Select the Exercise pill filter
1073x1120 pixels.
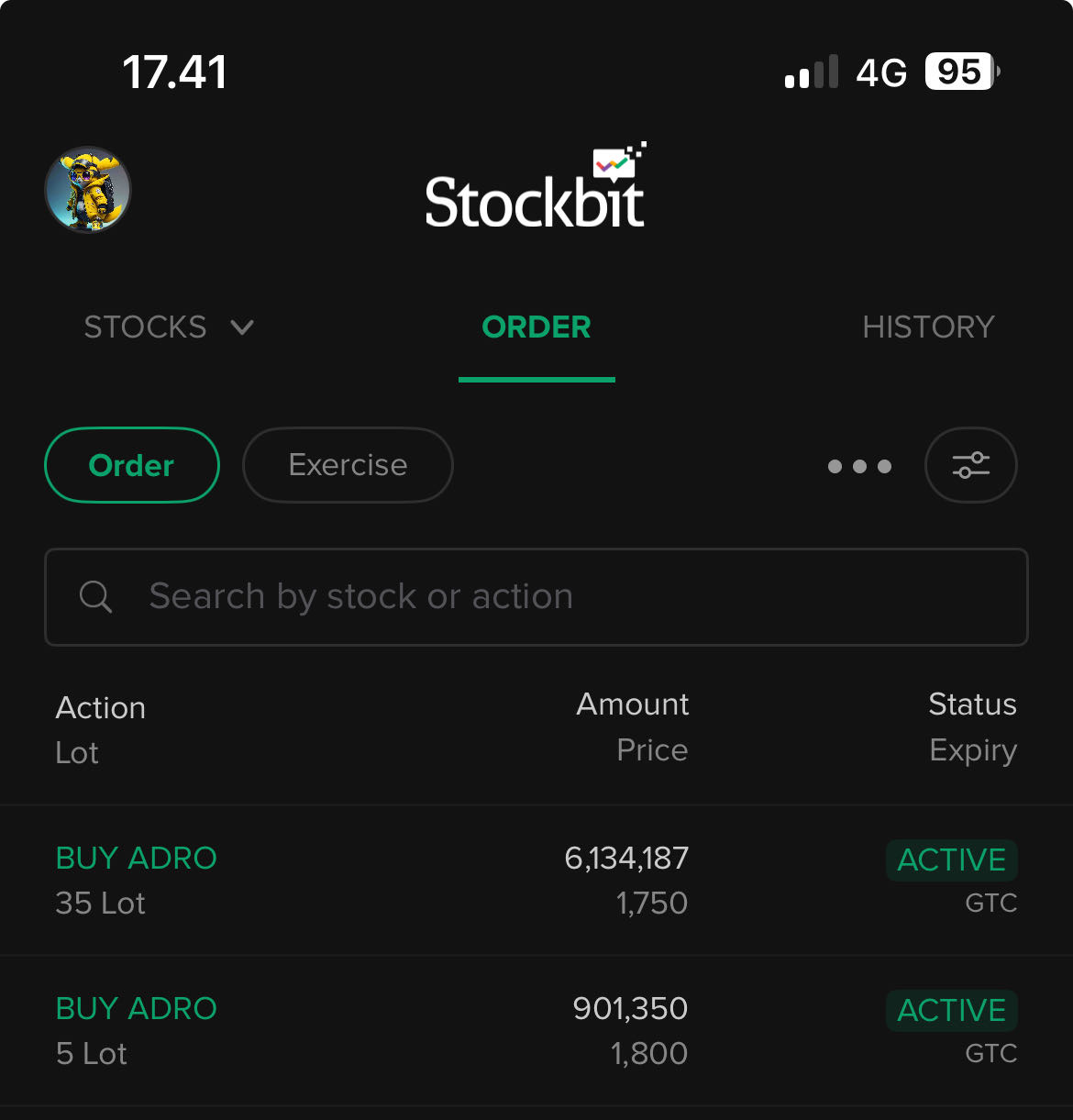point(348,465)
